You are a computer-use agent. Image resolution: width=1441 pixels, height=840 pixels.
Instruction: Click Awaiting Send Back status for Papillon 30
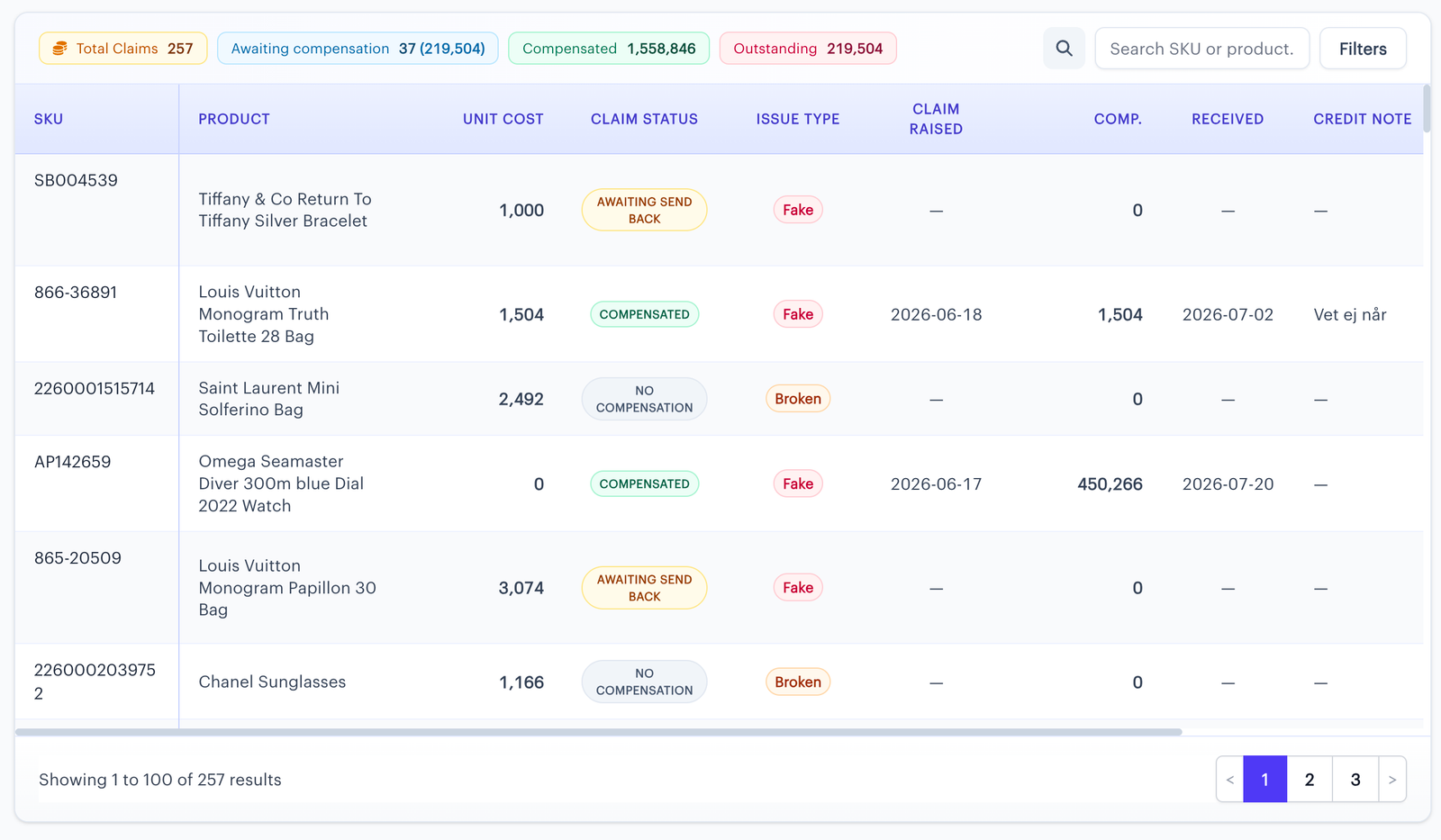pos(644,588)
